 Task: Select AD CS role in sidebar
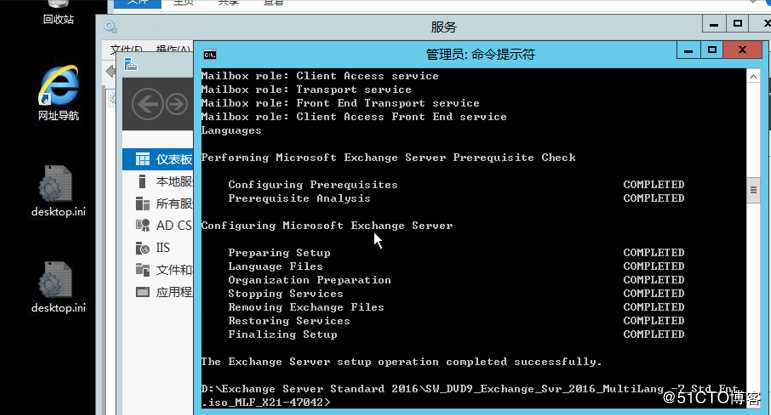164,226
